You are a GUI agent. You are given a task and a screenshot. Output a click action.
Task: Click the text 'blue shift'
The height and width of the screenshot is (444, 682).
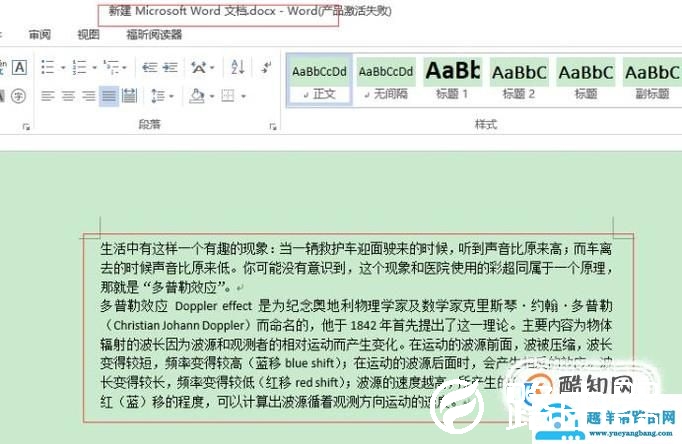tap(309, 363)
